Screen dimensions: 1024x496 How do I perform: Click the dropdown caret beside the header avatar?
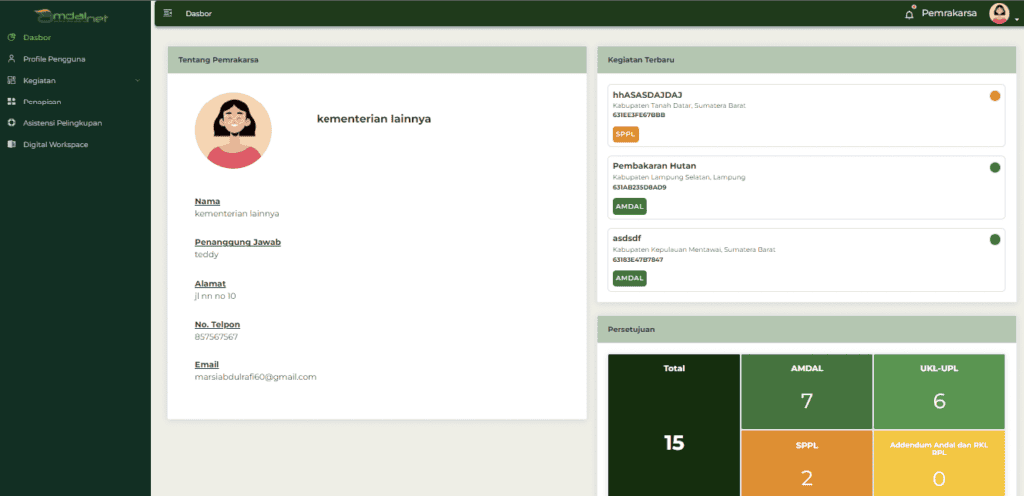(x=1016, y=18)
